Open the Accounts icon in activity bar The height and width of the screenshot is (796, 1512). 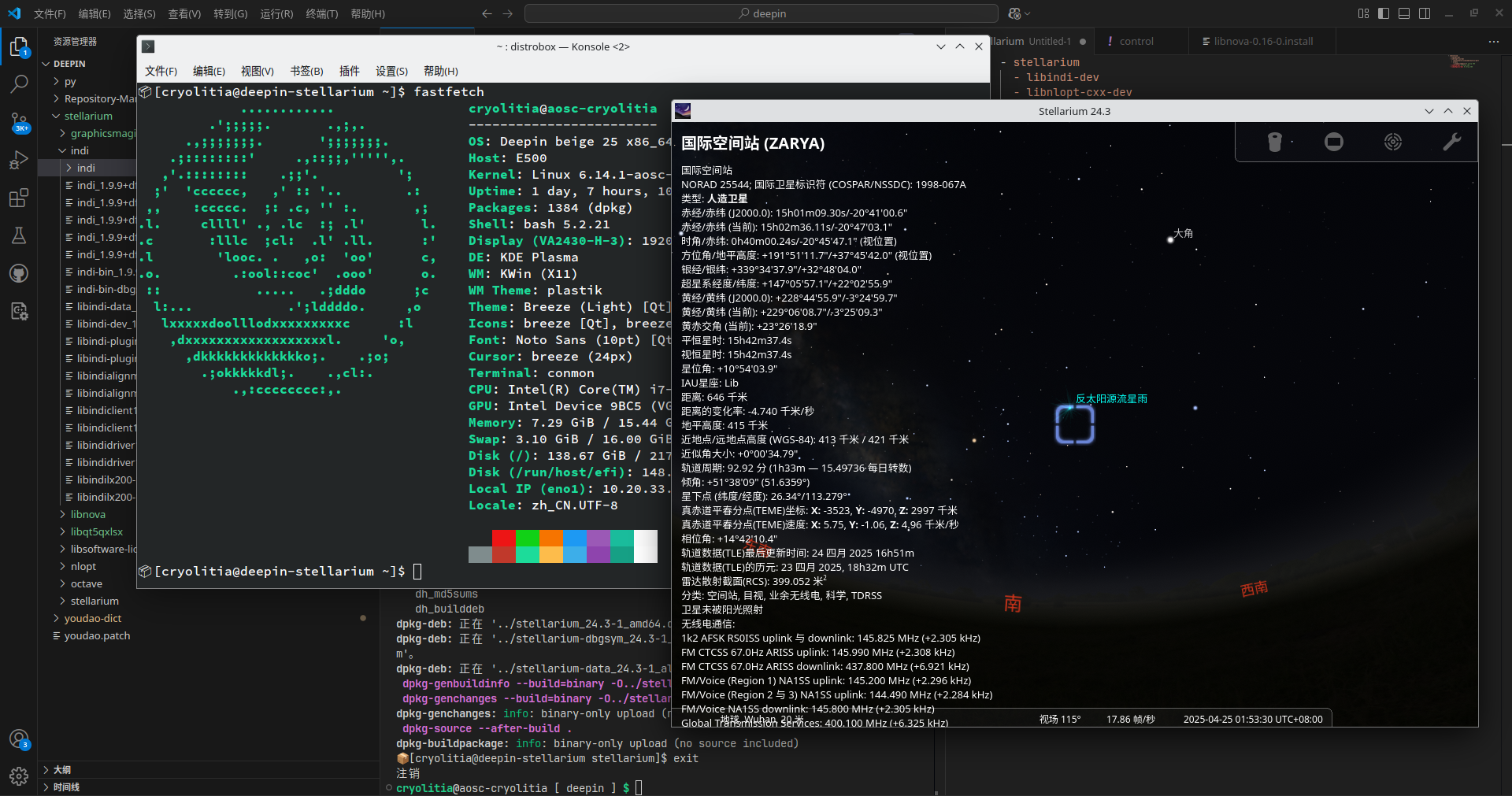[19, 739]
